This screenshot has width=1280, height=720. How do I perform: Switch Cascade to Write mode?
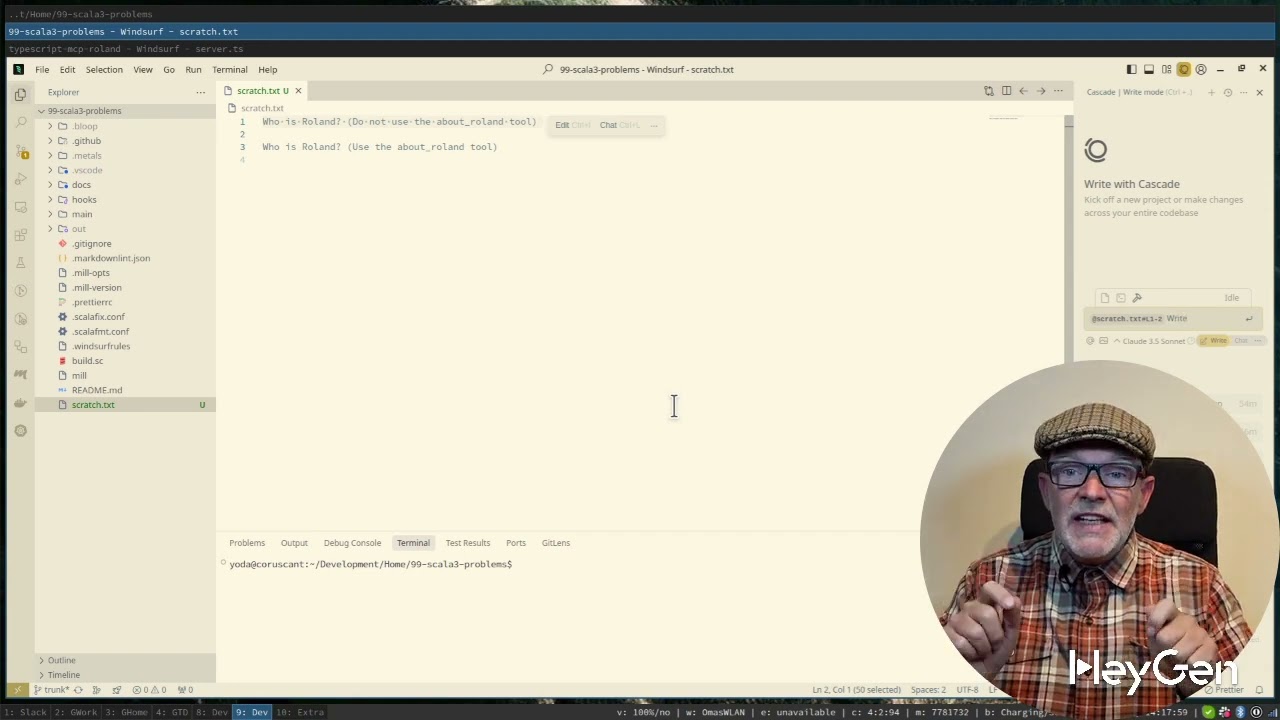(1215, 341)
